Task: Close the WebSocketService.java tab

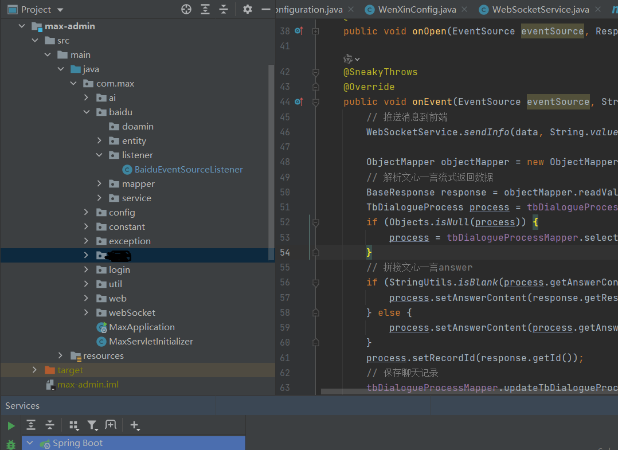Action: (598, 9)
